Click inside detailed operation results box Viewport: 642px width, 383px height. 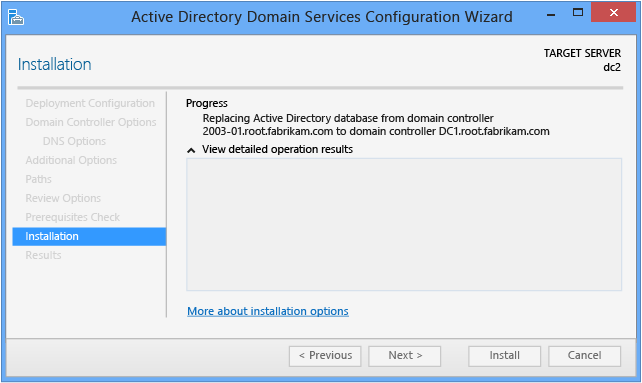(404, 224)
